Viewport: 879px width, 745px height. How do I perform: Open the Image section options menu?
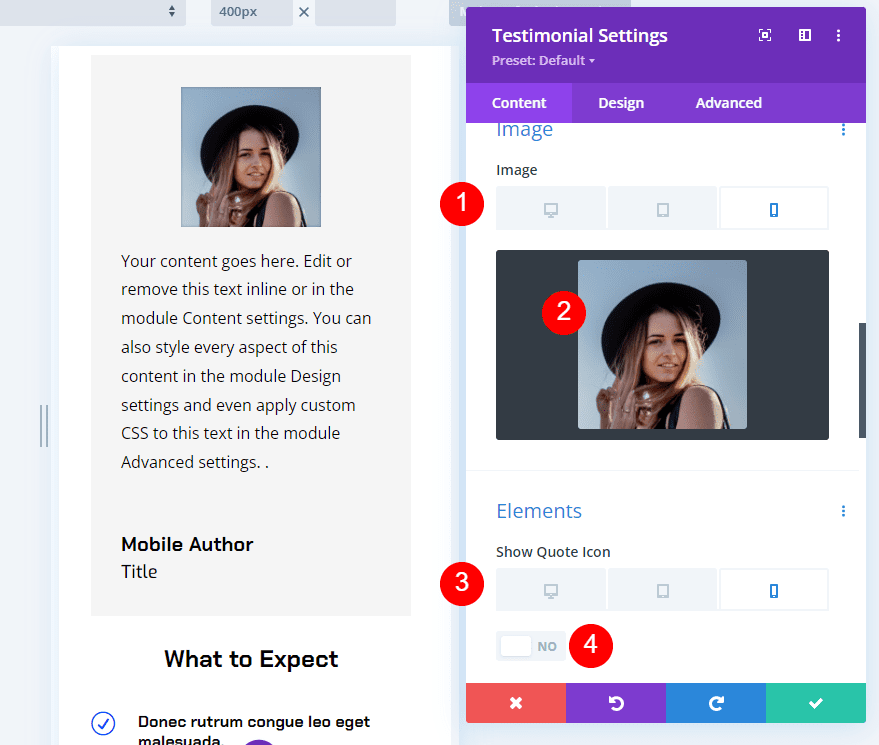click(x=843, y=129)
